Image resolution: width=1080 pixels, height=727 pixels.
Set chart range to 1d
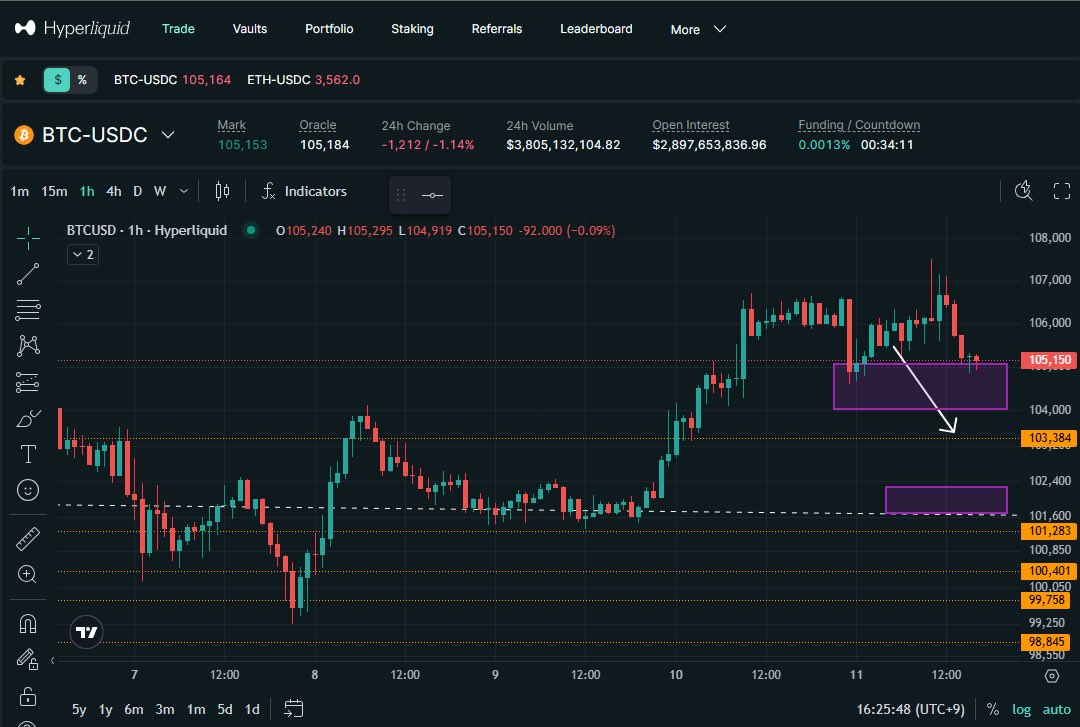coord(253,709)
